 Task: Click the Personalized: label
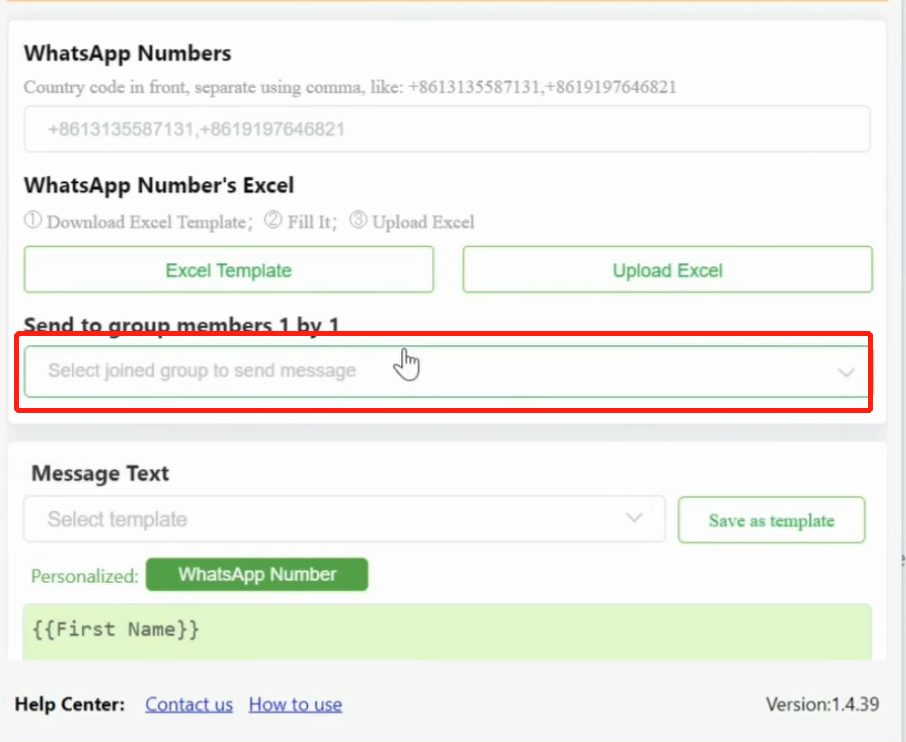tap(84, 576)
